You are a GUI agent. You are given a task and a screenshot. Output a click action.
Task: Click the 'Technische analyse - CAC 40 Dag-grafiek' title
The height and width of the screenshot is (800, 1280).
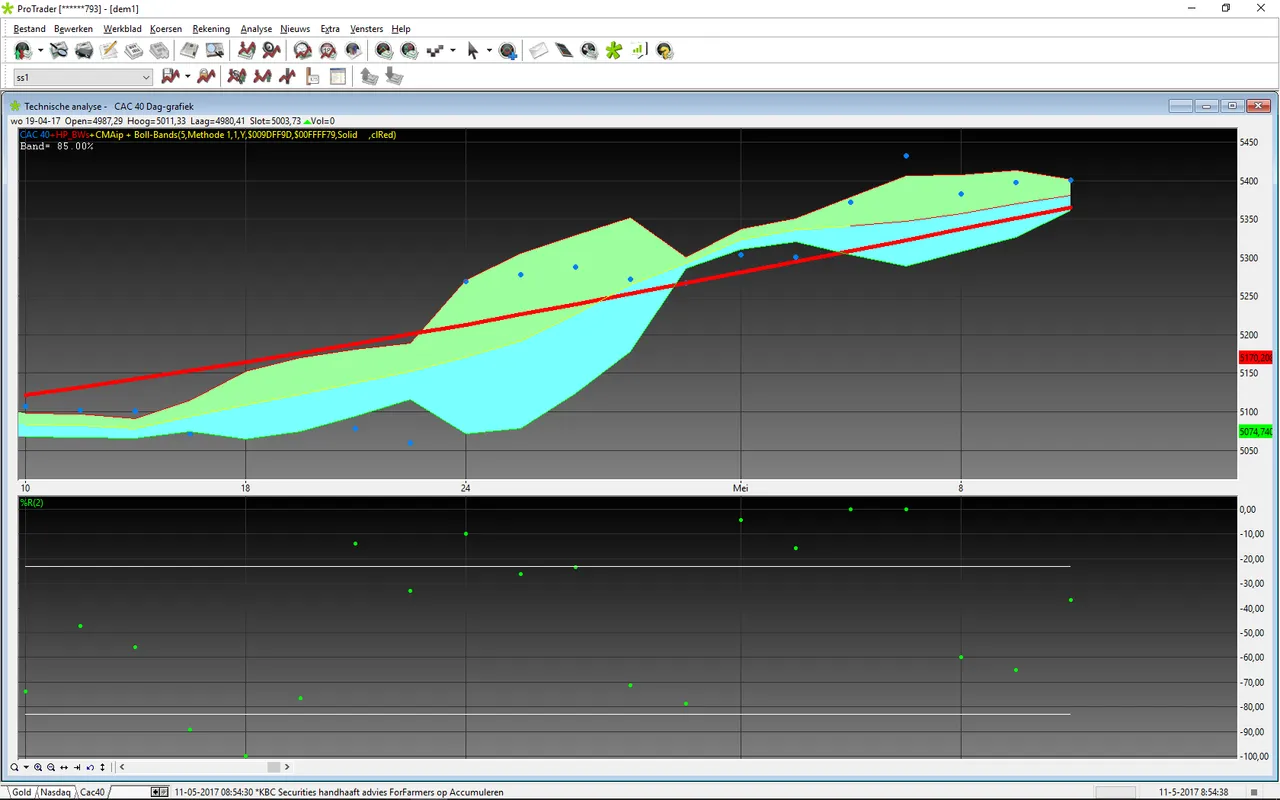coord(109,106)
